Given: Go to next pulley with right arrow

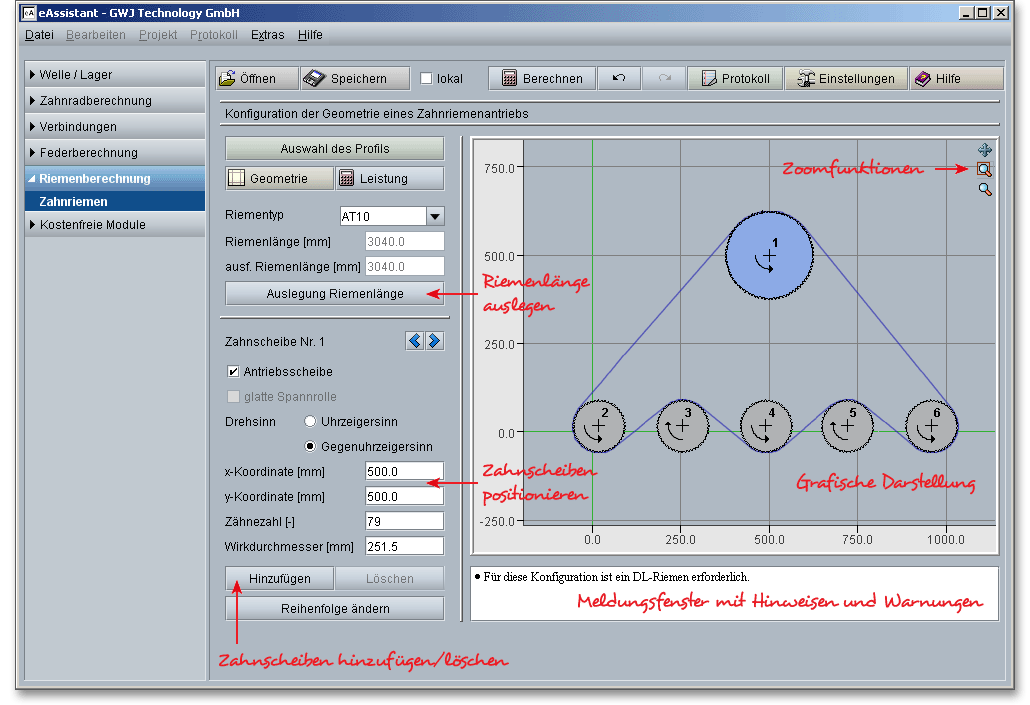Looking at the screenshot, I should click(x=434, y=341).
